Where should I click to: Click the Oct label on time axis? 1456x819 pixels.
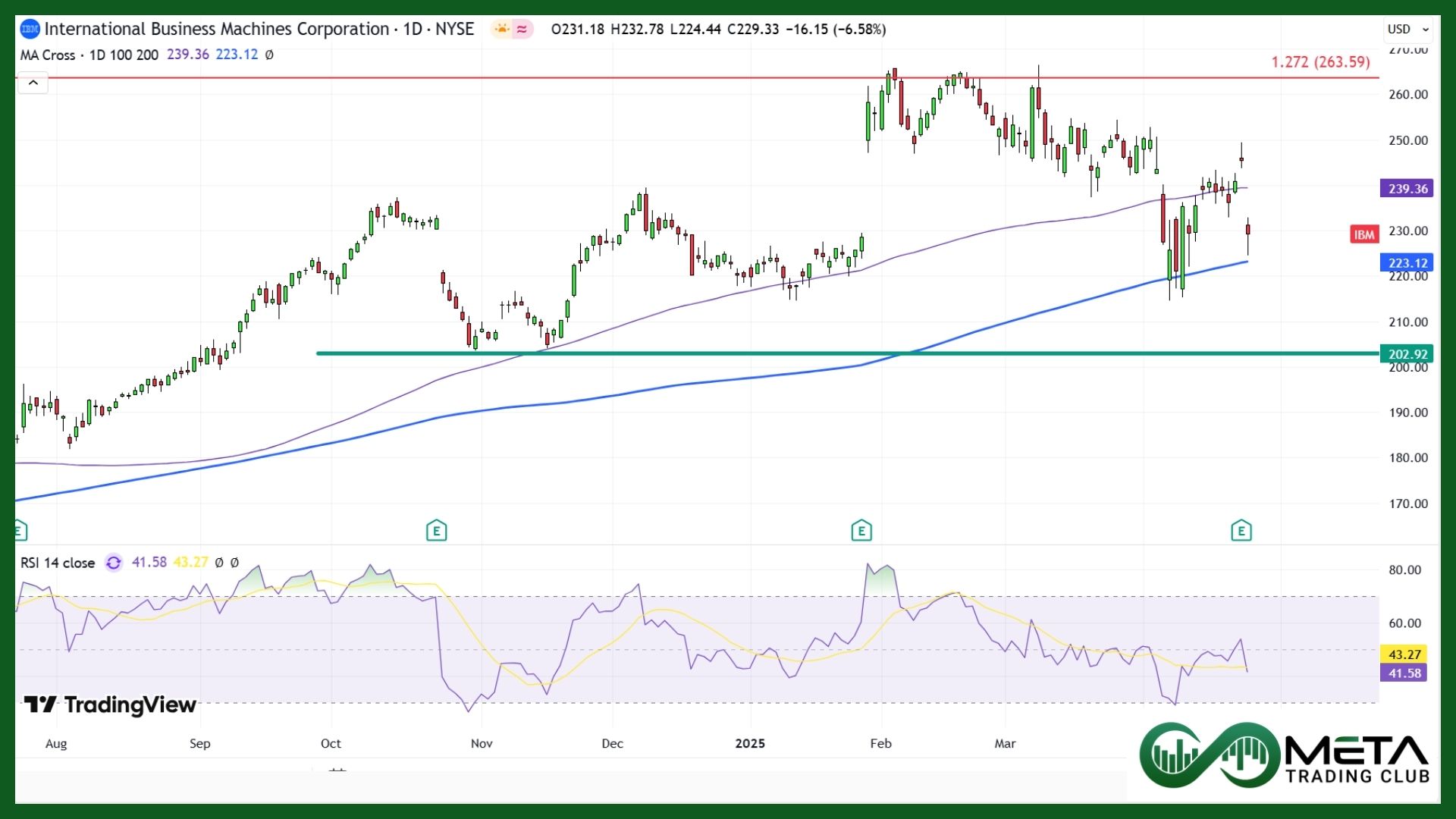331,743
